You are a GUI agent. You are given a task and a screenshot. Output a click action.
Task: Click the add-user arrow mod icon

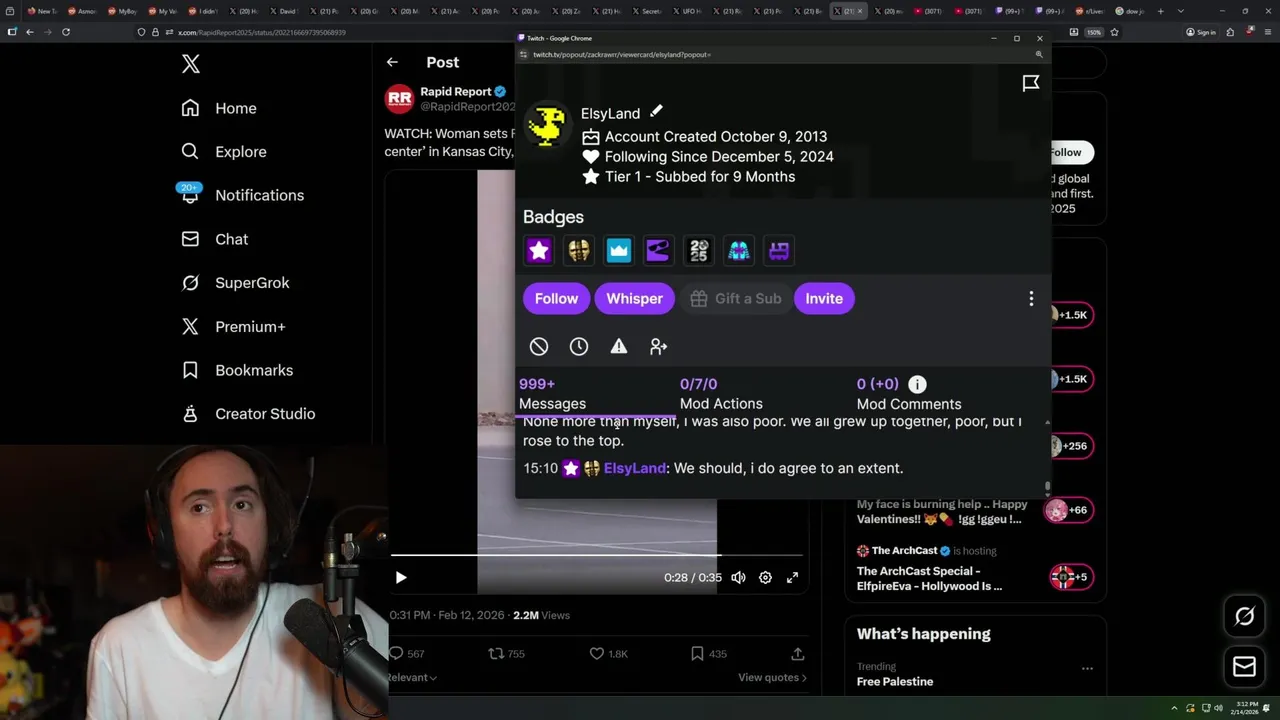coord(658,346)
